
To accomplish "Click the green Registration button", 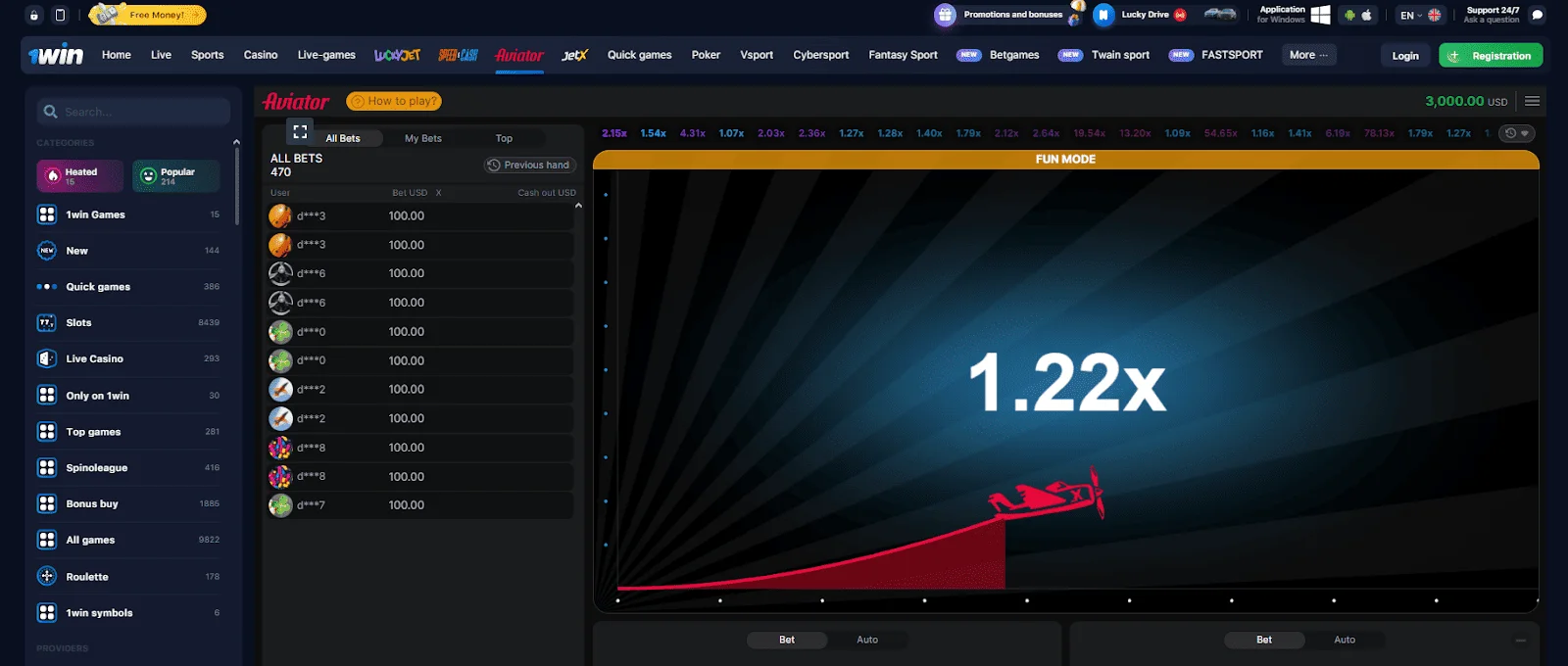I will tap(1490, 56).
